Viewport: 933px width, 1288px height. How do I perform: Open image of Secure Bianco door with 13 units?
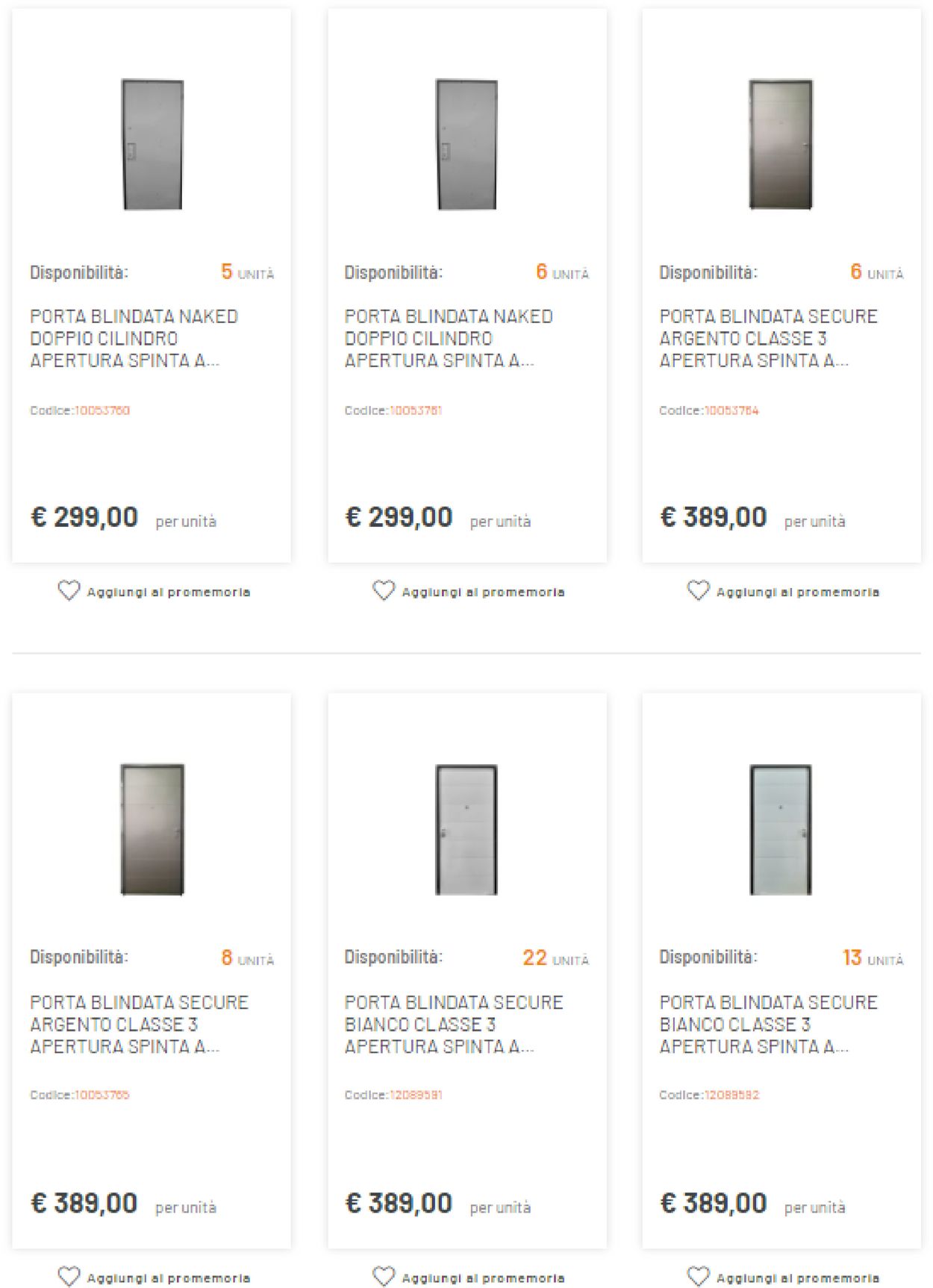[x=781, y=830]
